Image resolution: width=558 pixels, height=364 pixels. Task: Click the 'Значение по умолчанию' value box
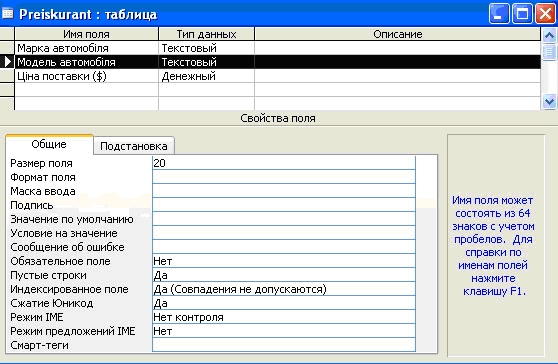point(284,219)
